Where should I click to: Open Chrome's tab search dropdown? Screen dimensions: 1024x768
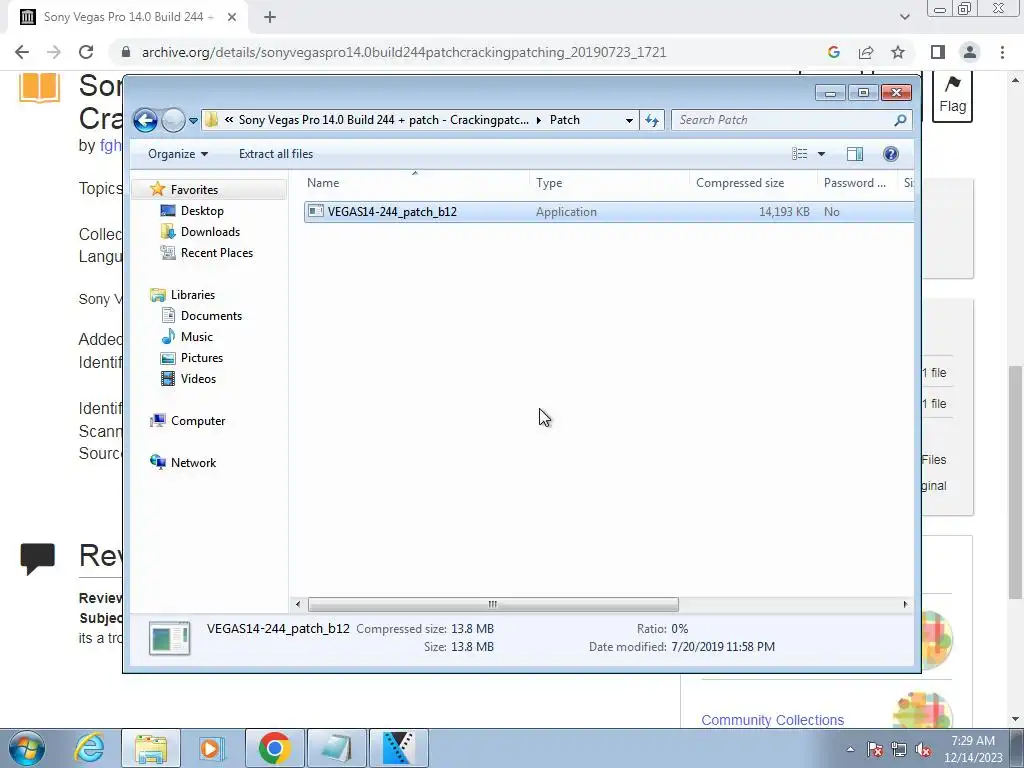(x=904, y=17)
